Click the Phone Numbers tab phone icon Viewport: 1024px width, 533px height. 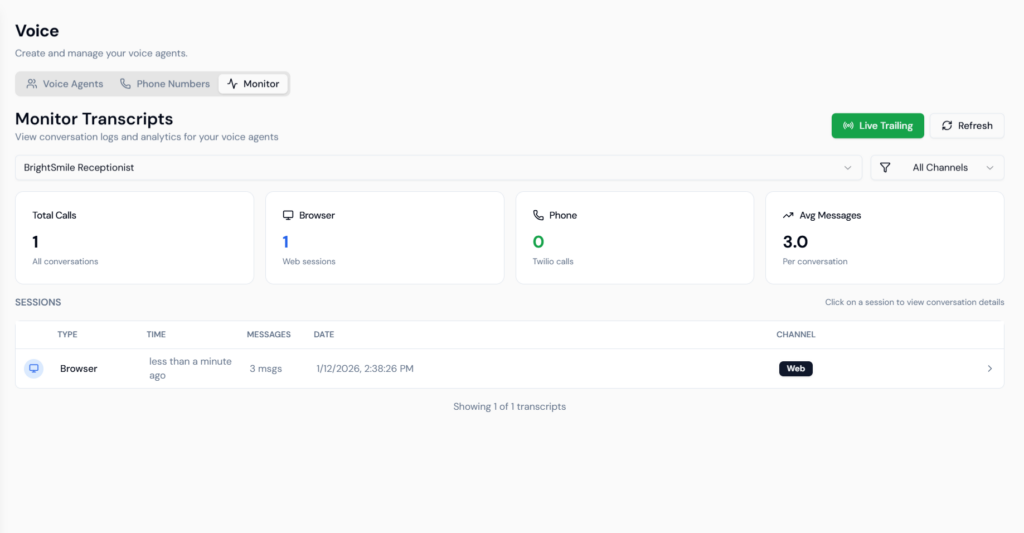tap(125, 84)
